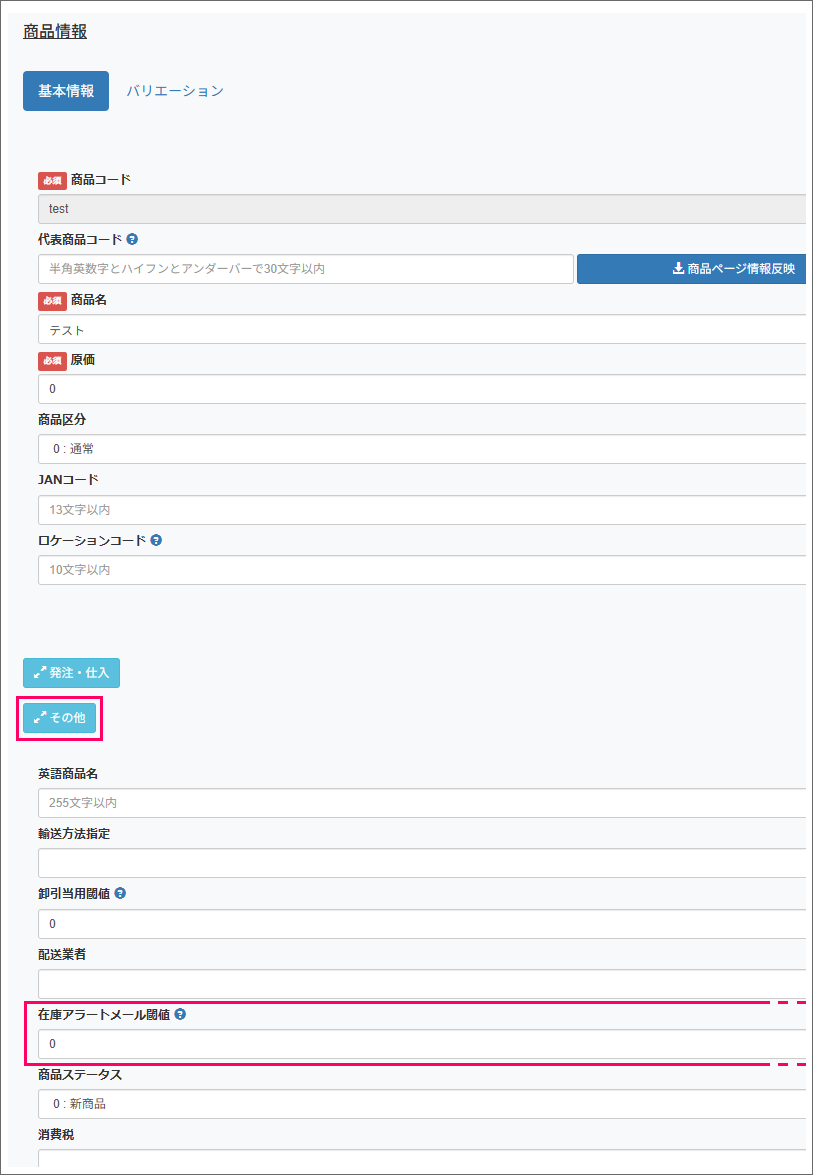Open the 消費税 dropdown
The height and width of the screenshot is (1175, 813).
tap(420, 1159)
